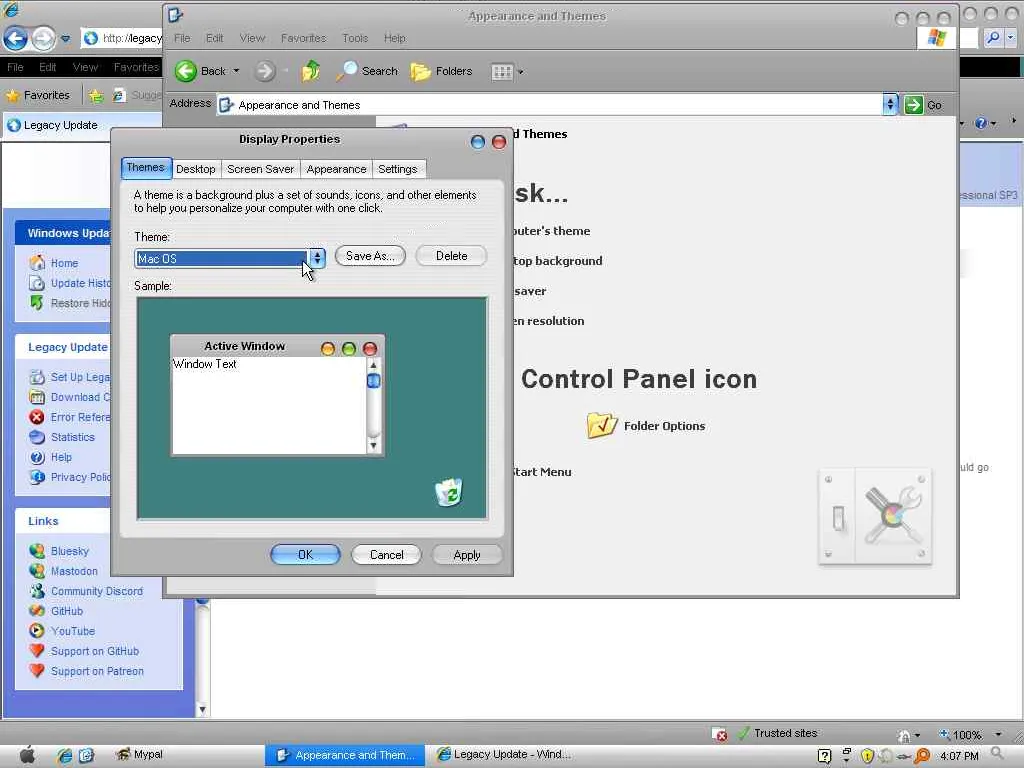This screenshot has width=1024, height=768.
Task: Click the help icon in system tray
Action: point(825,756)
